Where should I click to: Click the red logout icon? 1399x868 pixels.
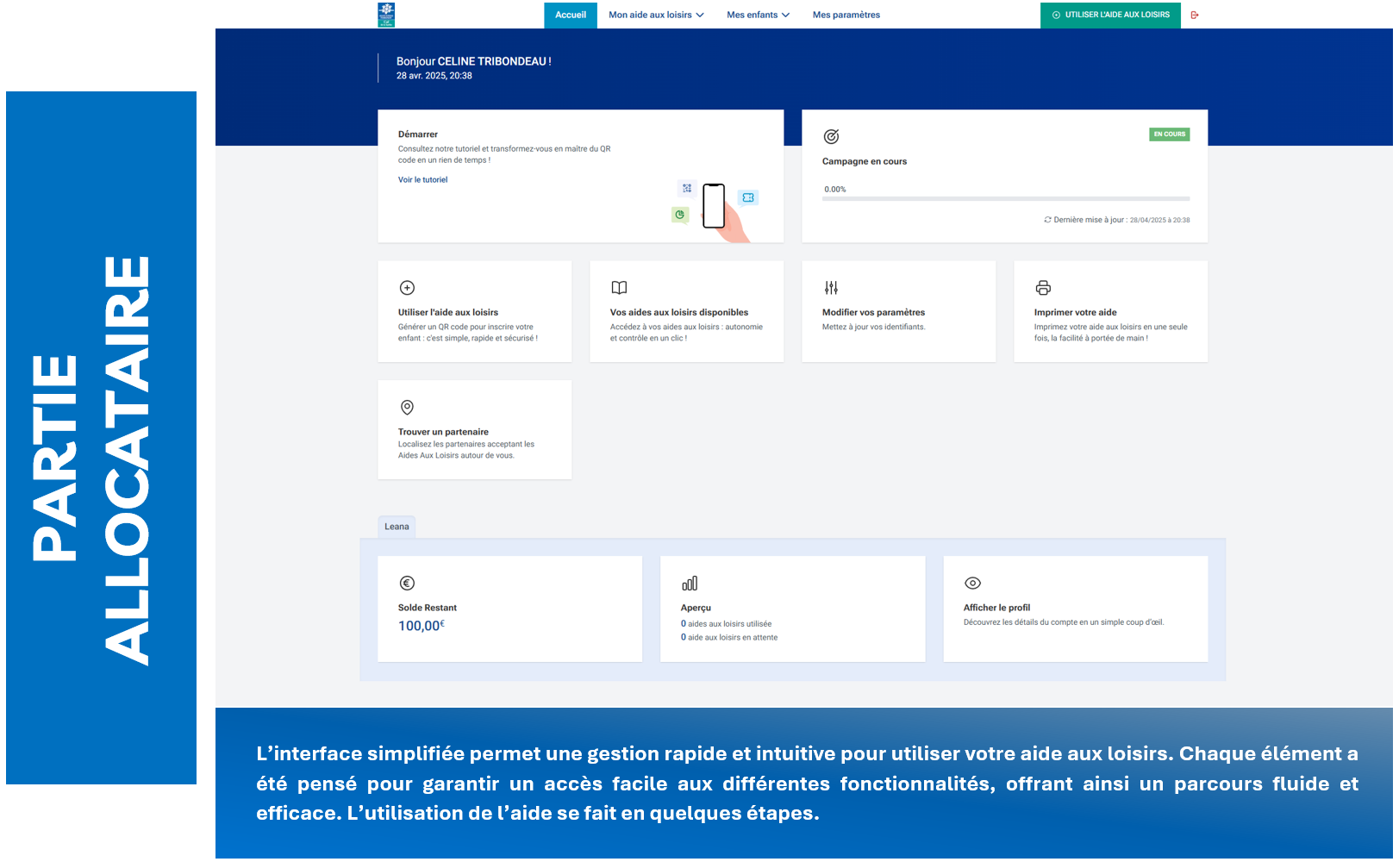1195,15
